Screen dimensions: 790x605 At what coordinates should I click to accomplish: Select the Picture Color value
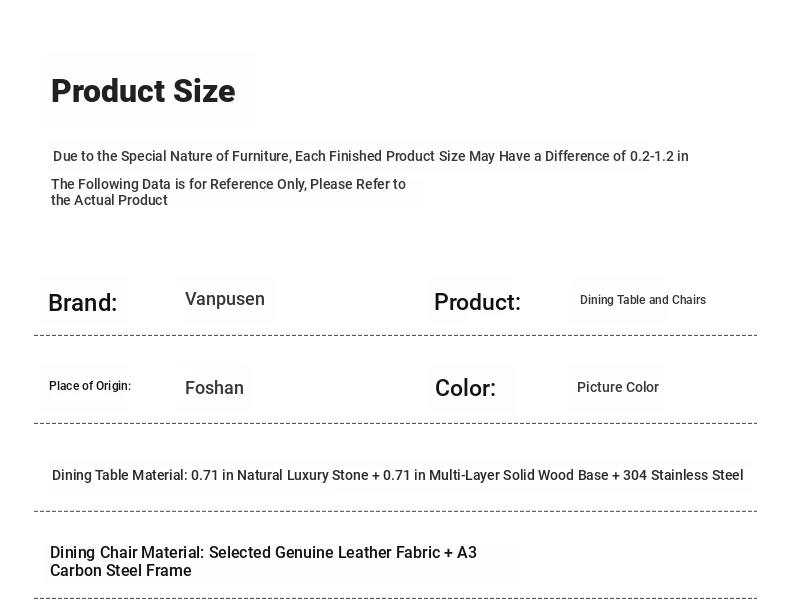[618, 387]
